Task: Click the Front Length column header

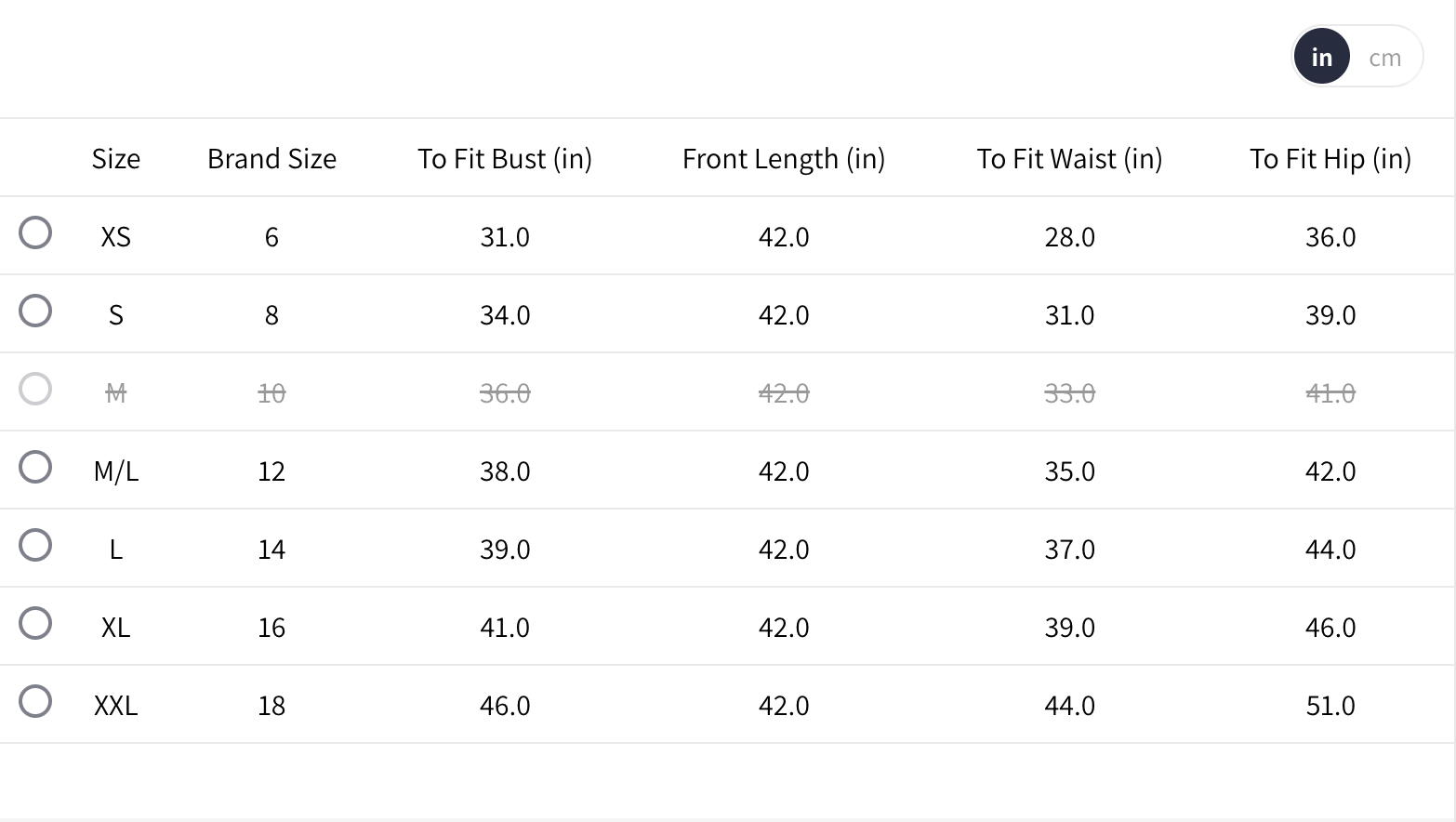Action: tap(784, 159)
